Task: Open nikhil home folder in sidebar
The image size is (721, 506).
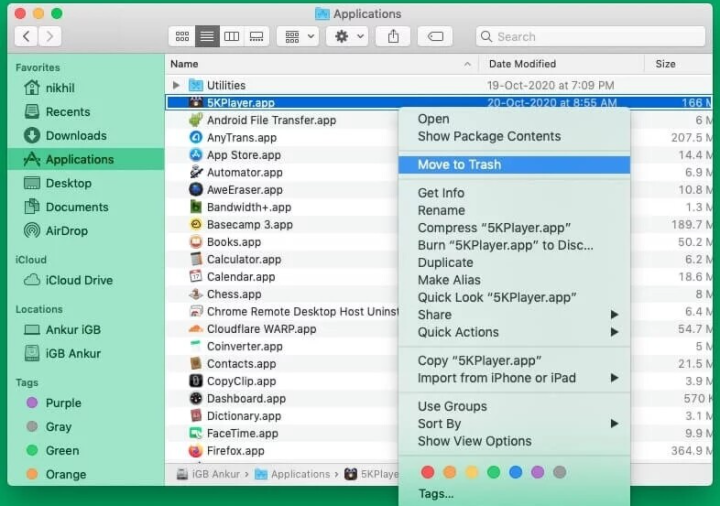Action: 86,88
